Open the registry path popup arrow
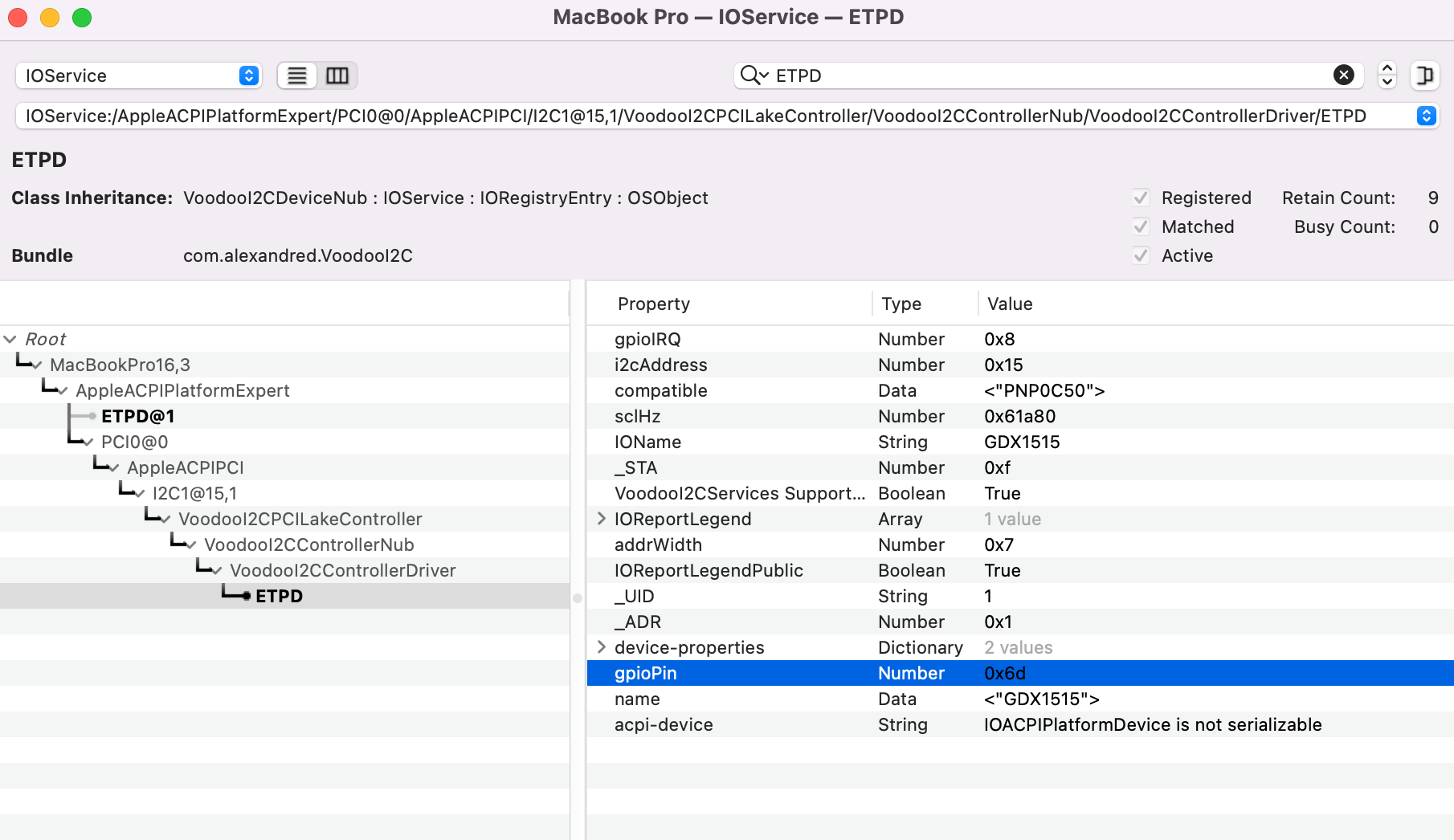This screenshot has width=1454, height=840. pyautogui.click(x=1426, y=116)
